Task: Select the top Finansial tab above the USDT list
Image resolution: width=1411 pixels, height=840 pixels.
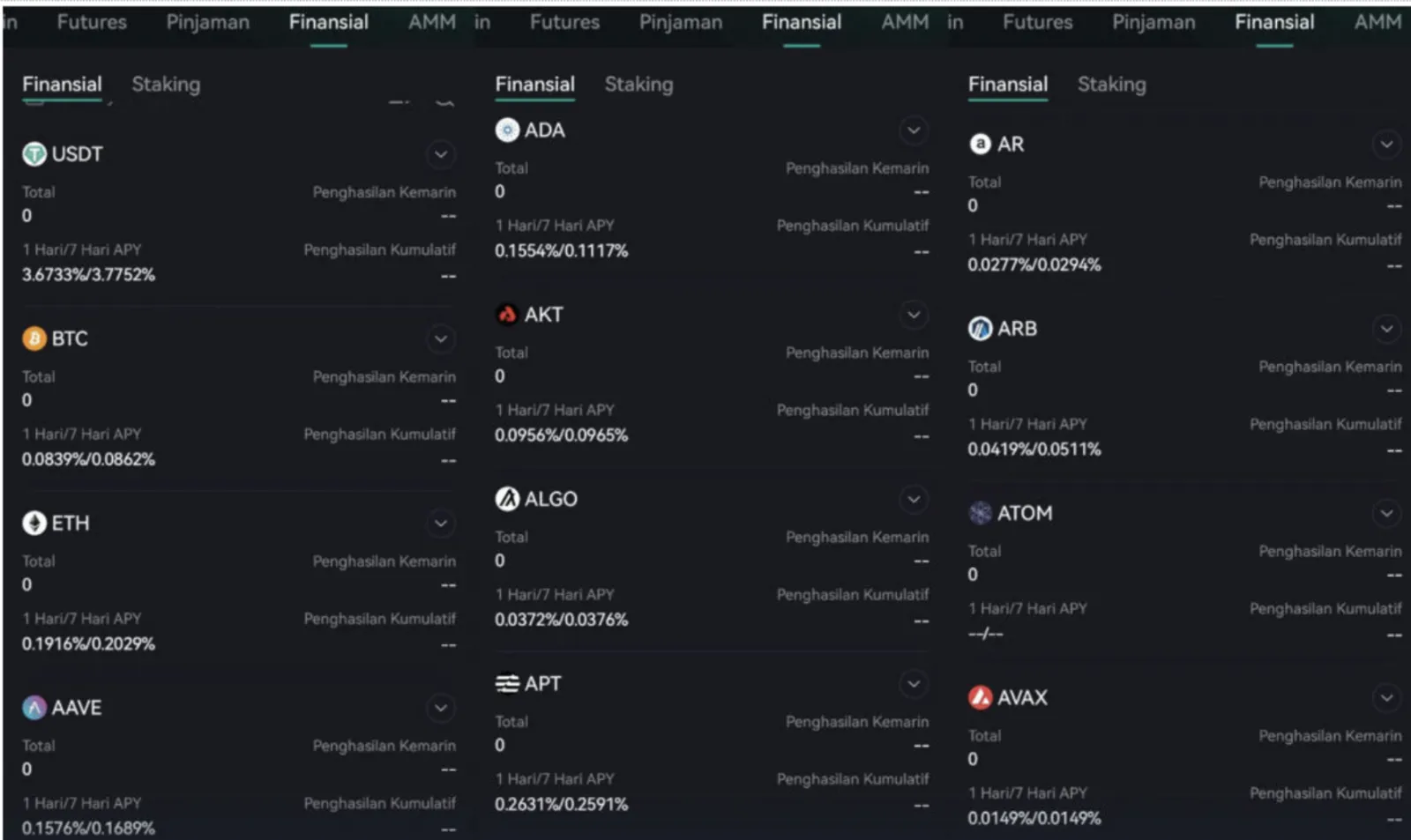Action: pos(329,22)
